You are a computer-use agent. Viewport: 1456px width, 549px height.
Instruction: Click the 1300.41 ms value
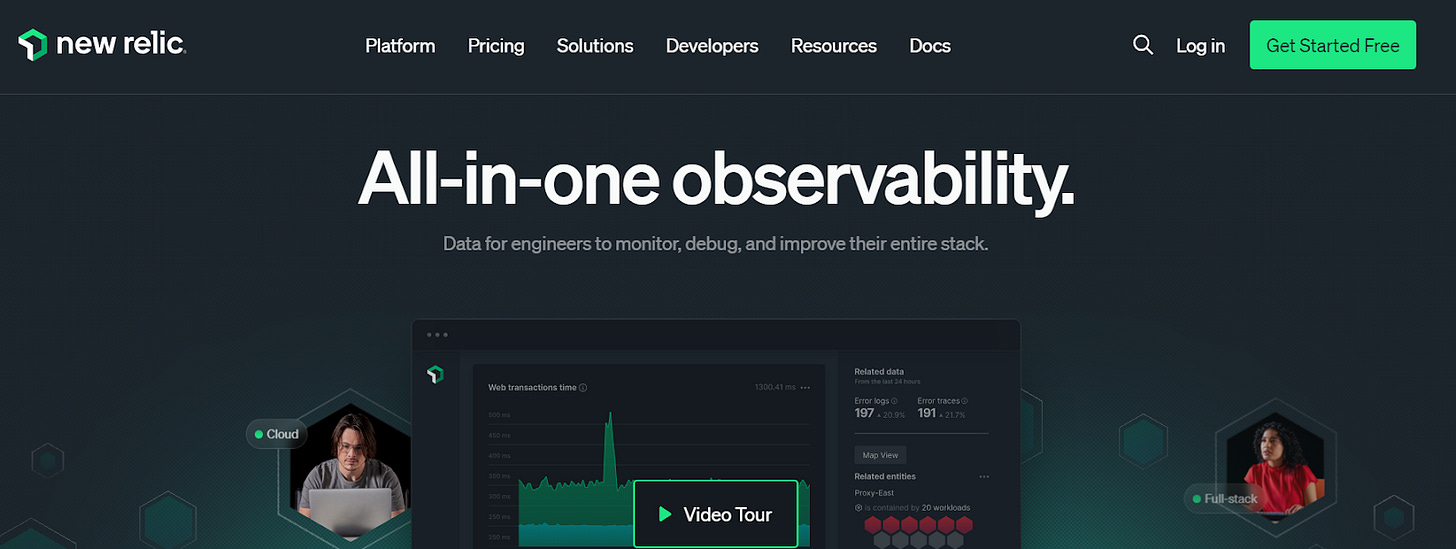pyautogui.click(x=775, y=387)
